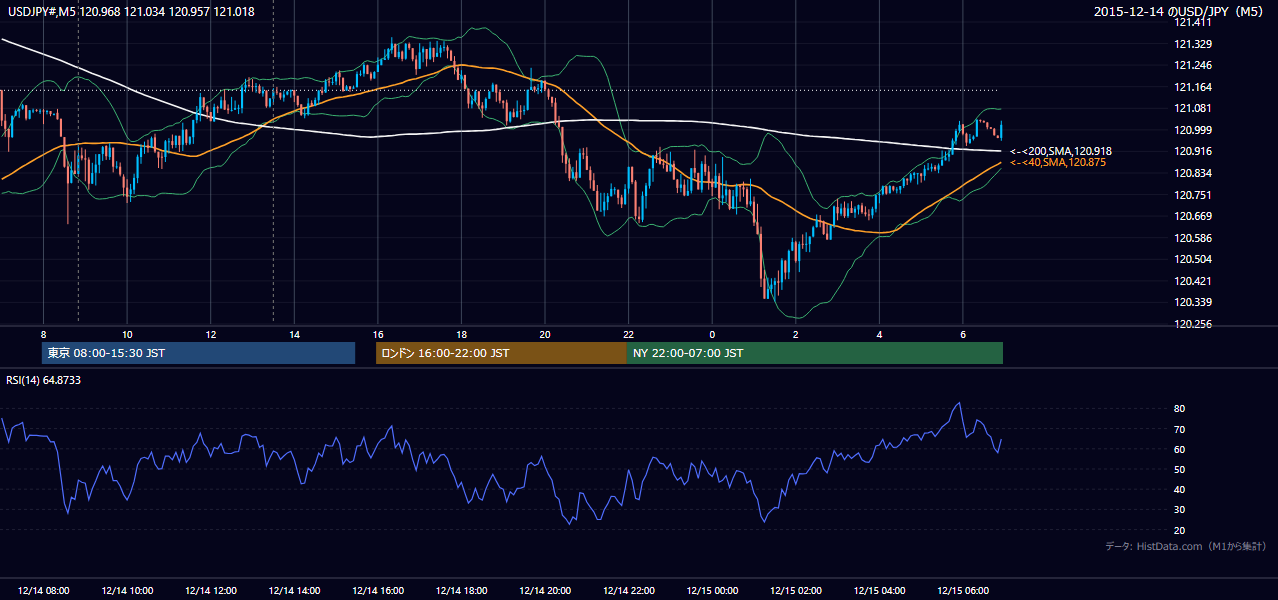Click the データ: HistData.com source credit

(x=1186, y=546)
